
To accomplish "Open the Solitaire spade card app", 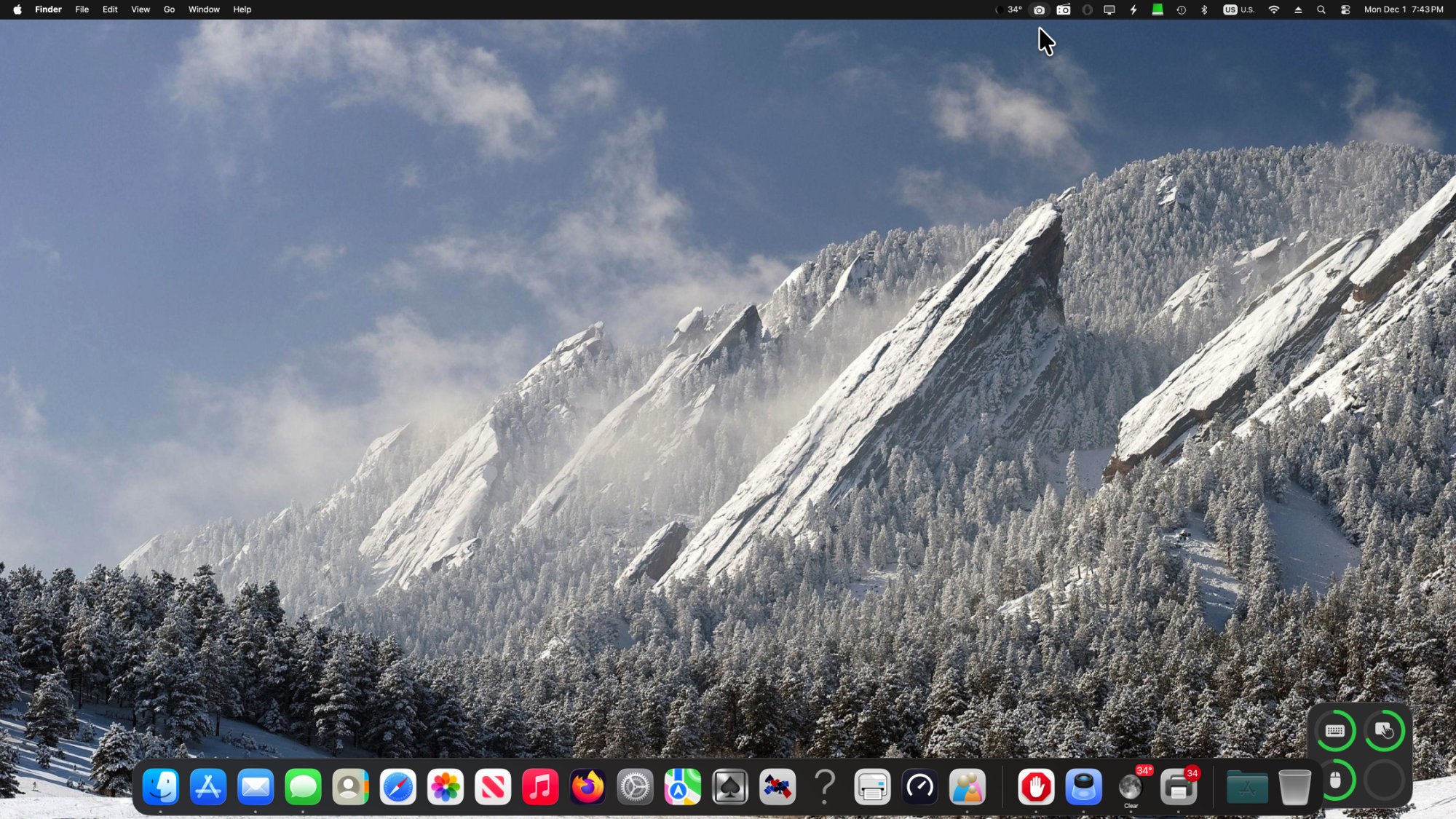I will pos(729,787).
